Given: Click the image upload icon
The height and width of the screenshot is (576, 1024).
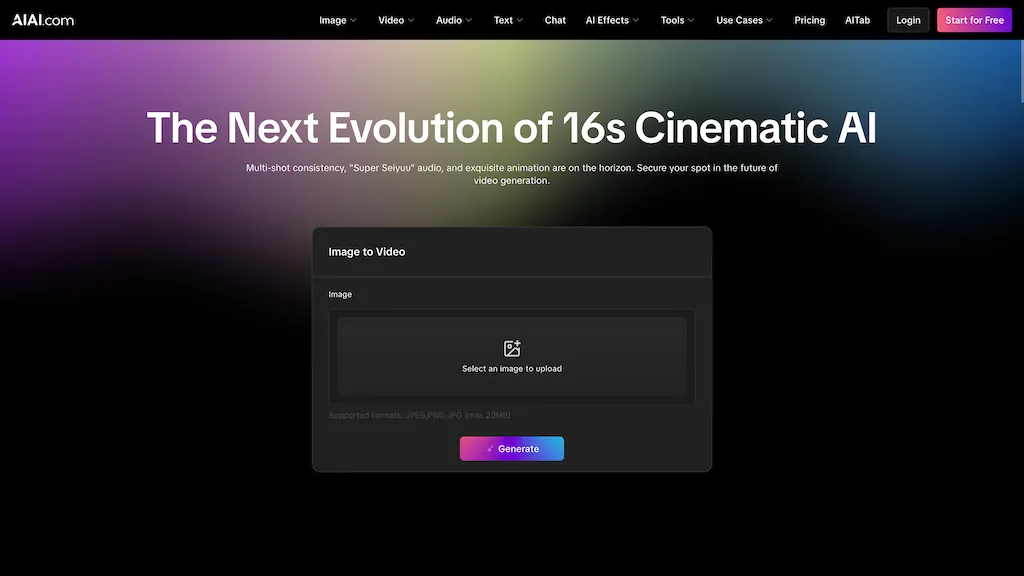Looking at the screenshot, I should (512, 348).
